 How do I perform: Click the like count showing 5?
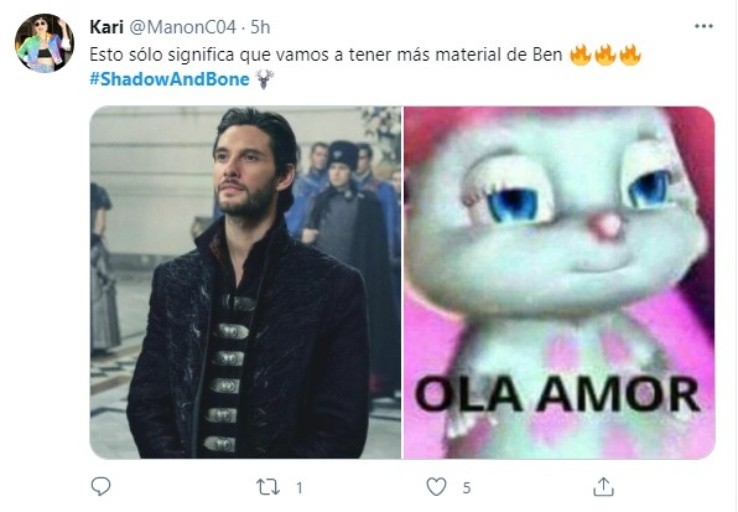pos(466,488)
